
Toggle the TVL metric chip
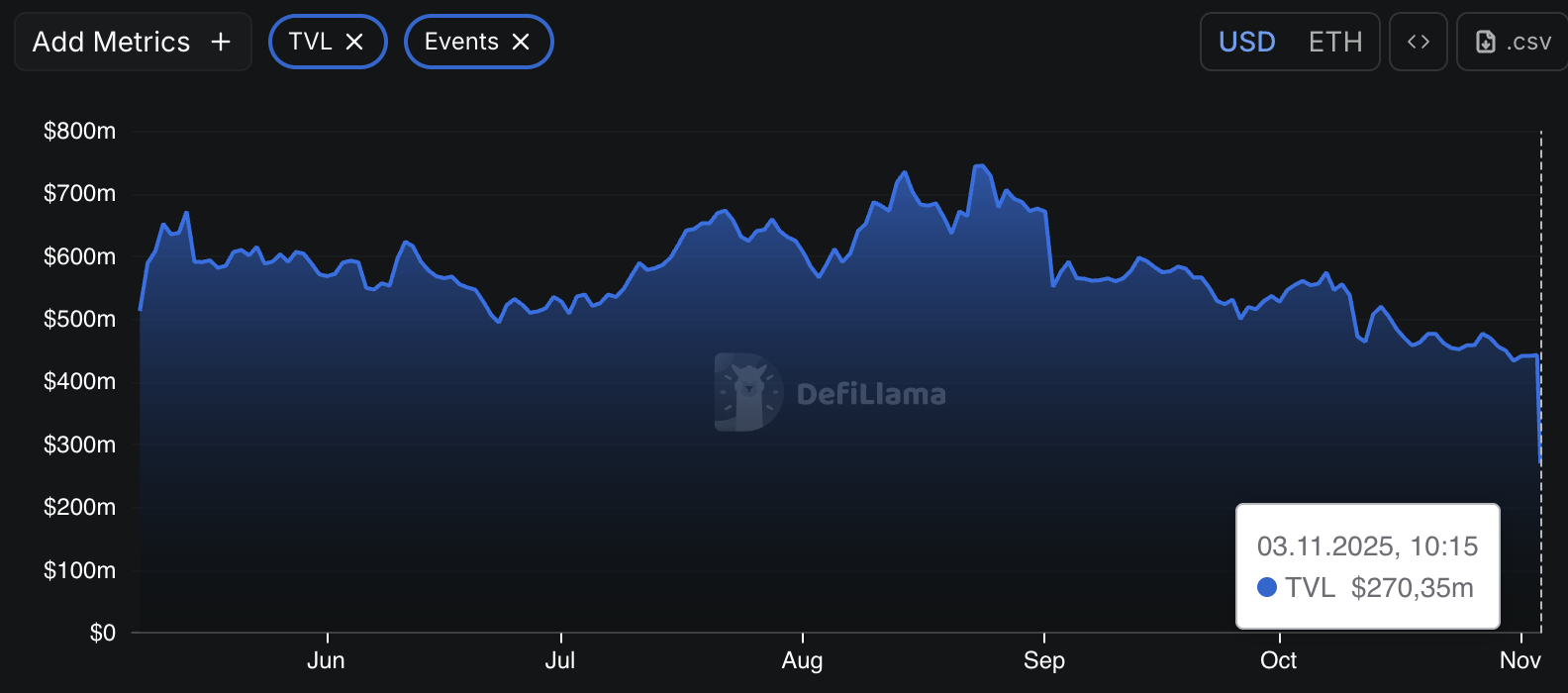click(x=311, y=42)
